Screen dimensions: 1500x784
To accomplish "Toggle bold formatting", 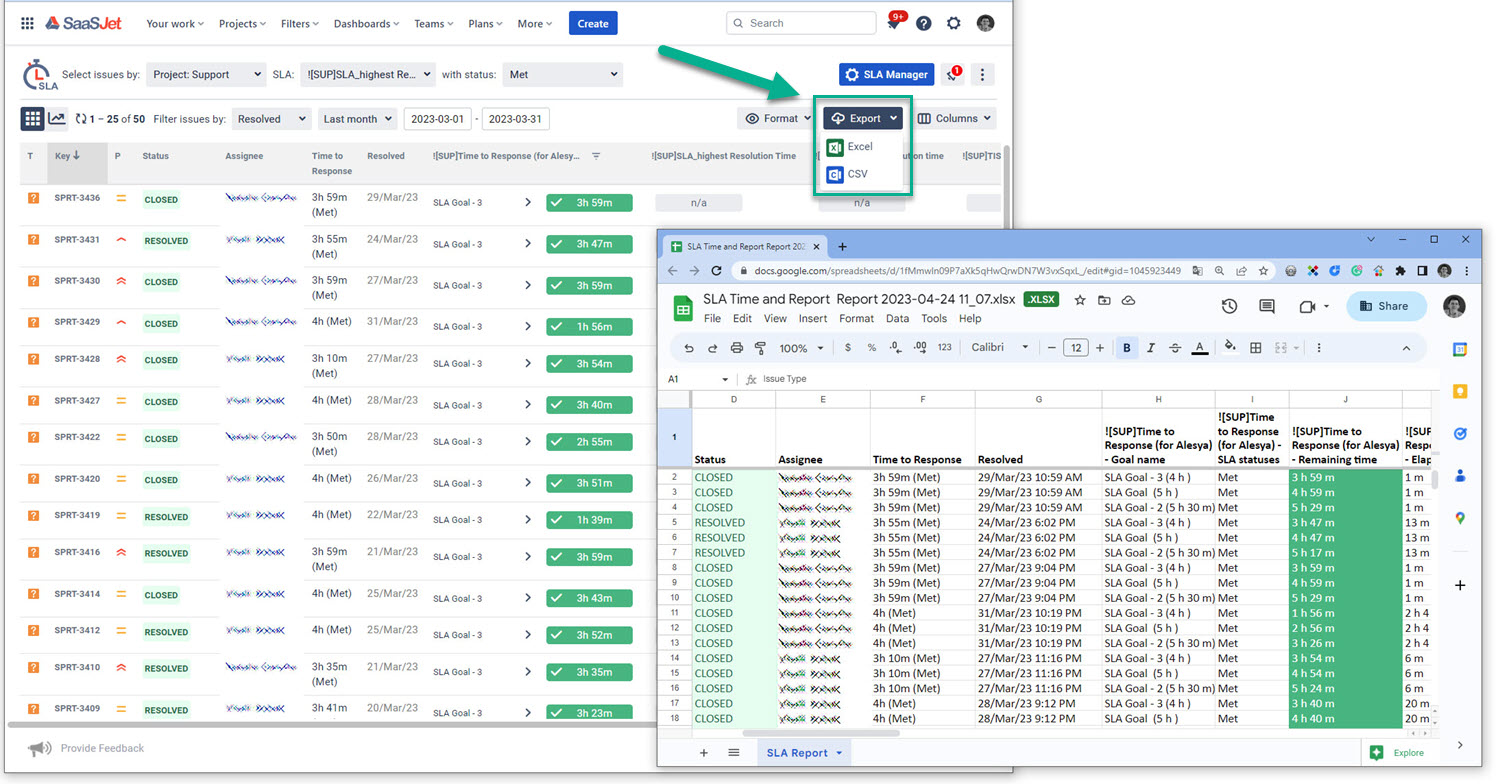I will click(1127, 347).
